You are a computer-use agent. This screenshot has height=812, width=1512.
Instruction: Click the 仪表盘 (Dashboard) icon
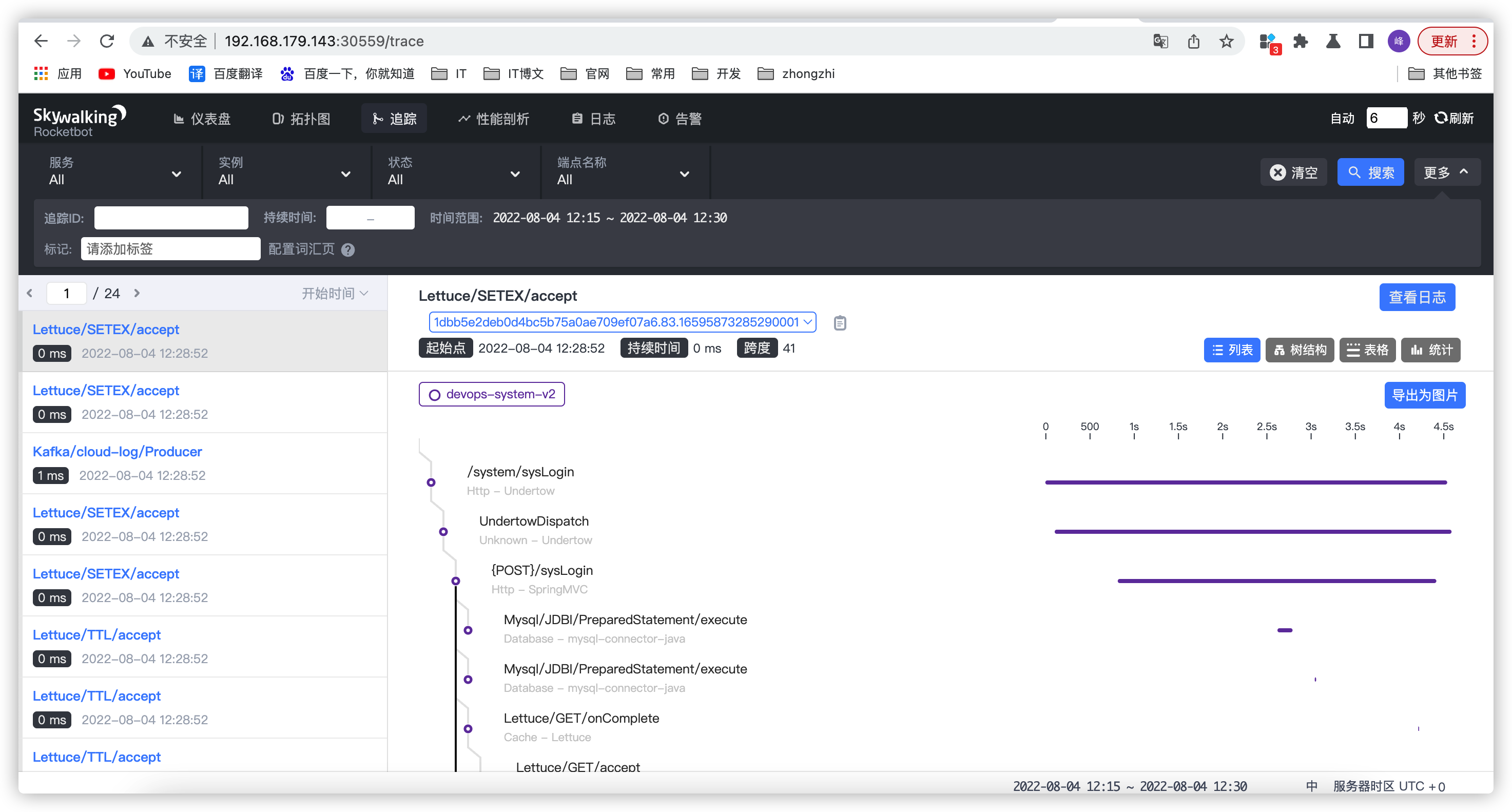[204, 119]
